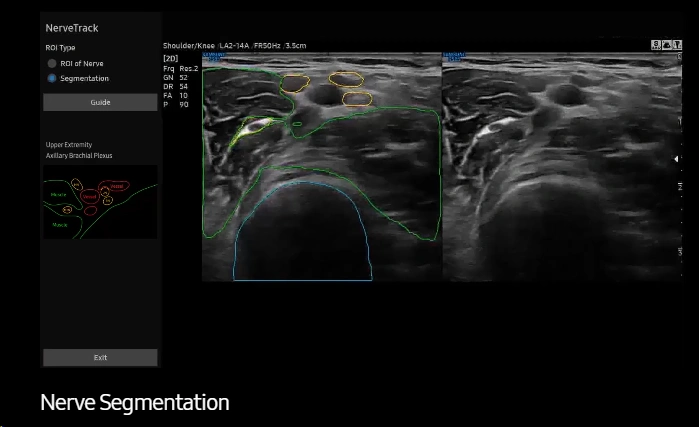Click the icon labeled 3 above the scan
The image size is (699, 427).
click(656, 45)
